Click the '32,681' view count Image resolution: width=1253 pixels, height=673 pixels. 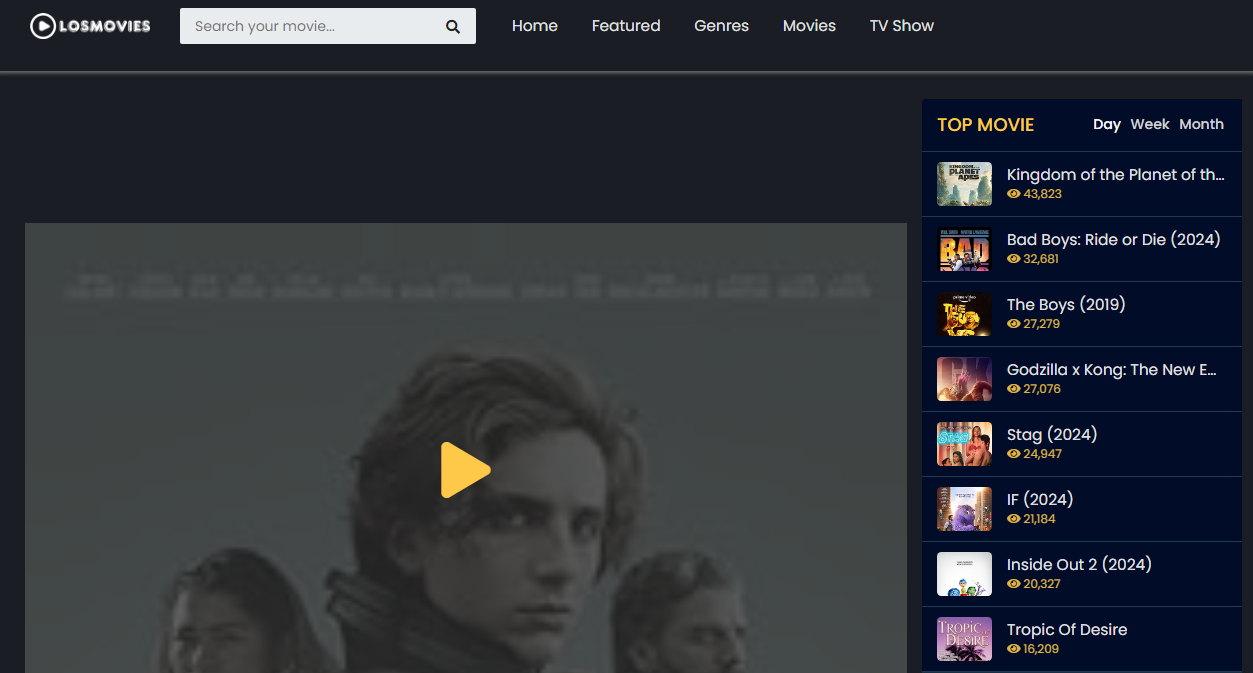tap(1041, 259)
